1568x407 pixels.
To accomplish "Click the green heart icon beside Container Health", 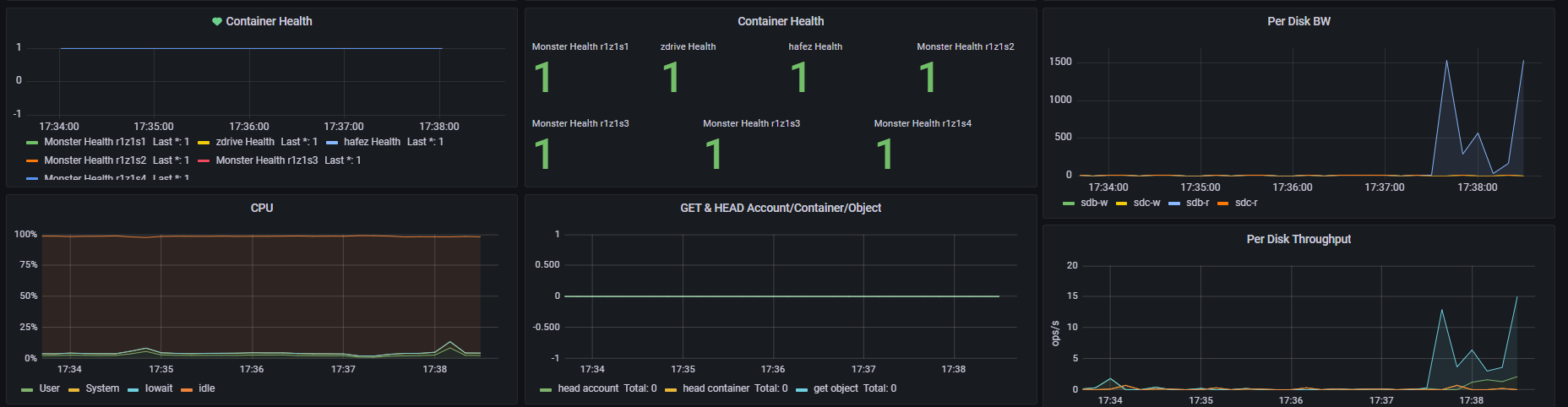I will (217, 22).
